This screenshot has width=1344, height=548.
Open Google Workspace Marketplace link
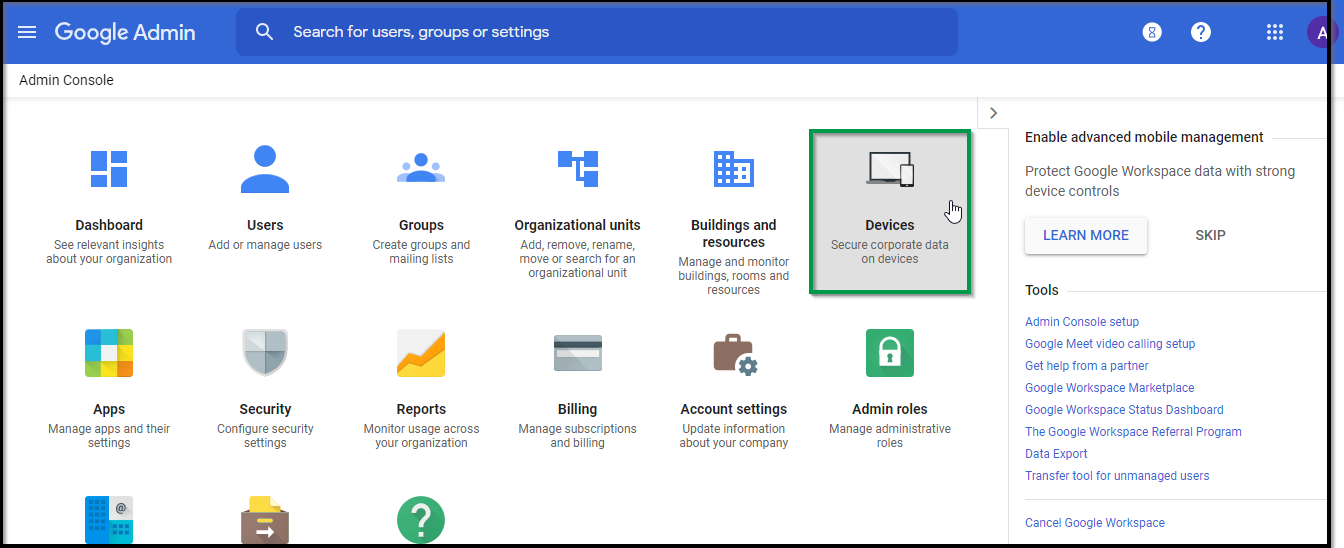[1109, 388]
